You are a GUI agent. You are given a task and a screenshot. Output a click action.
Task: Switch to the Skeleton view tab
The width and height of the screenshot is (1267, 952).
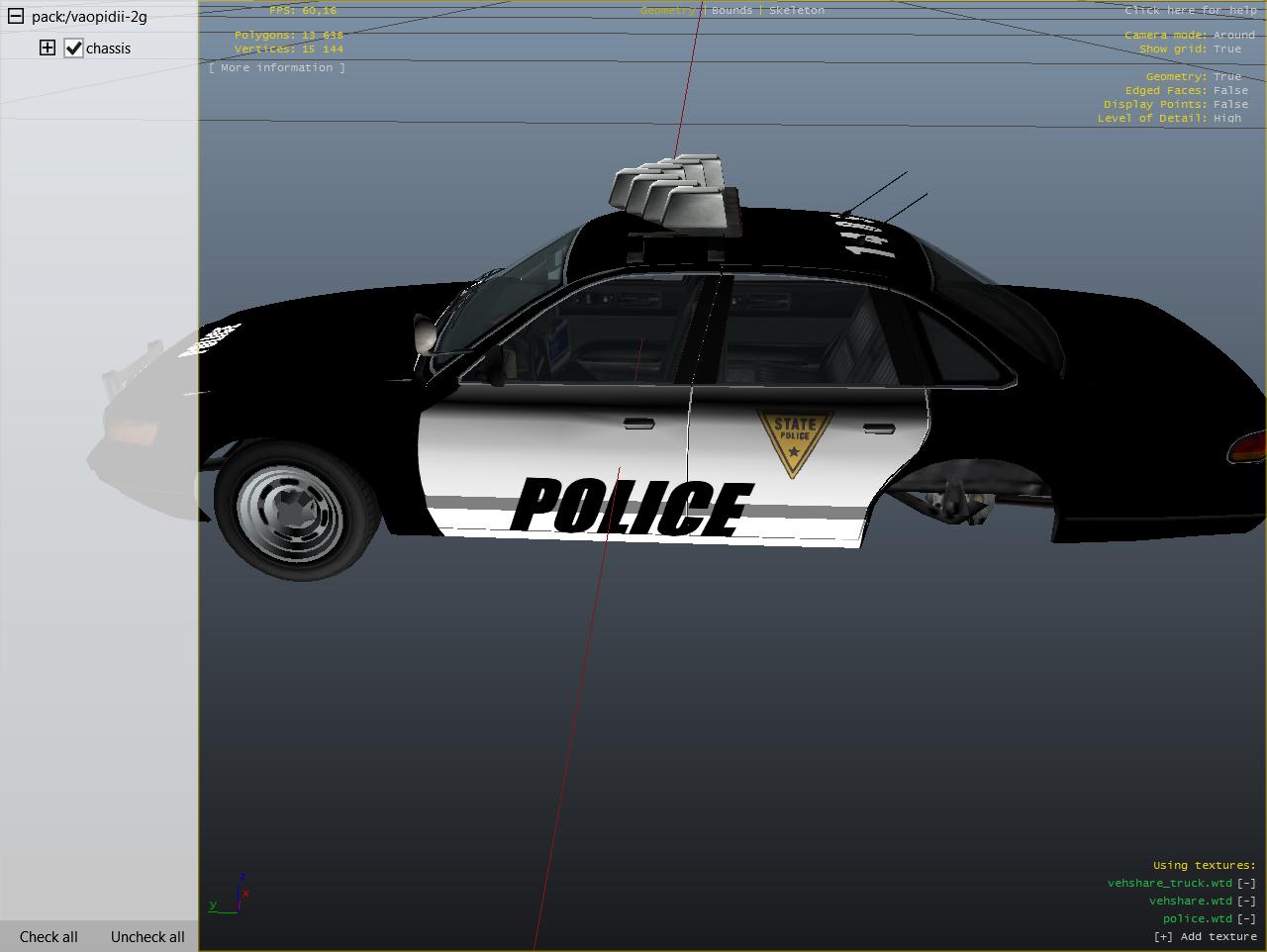coord(796,10)
